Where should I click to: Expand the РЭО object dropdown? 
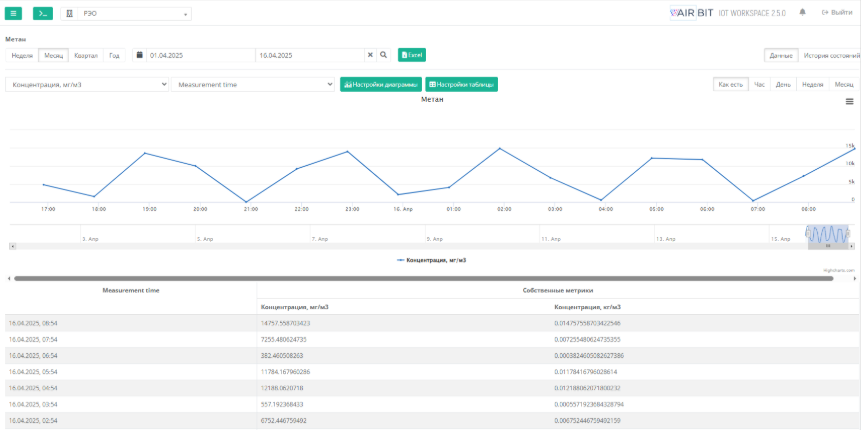127,14
